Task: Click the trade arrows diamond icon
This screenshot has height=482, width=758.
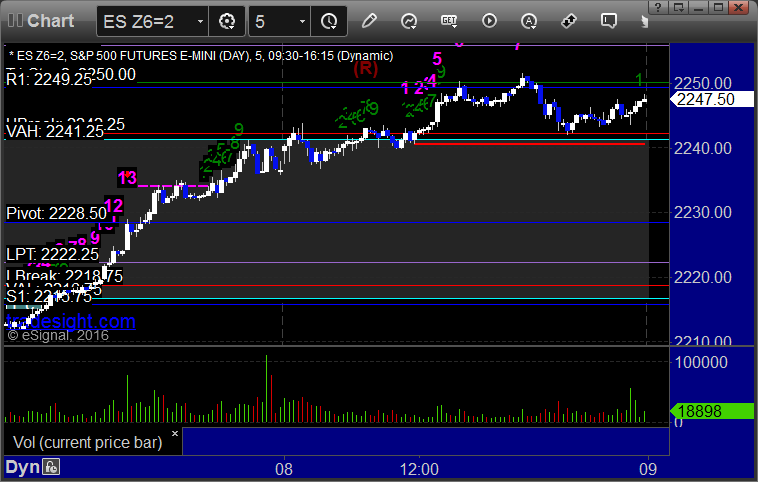Action: point(569,21)
